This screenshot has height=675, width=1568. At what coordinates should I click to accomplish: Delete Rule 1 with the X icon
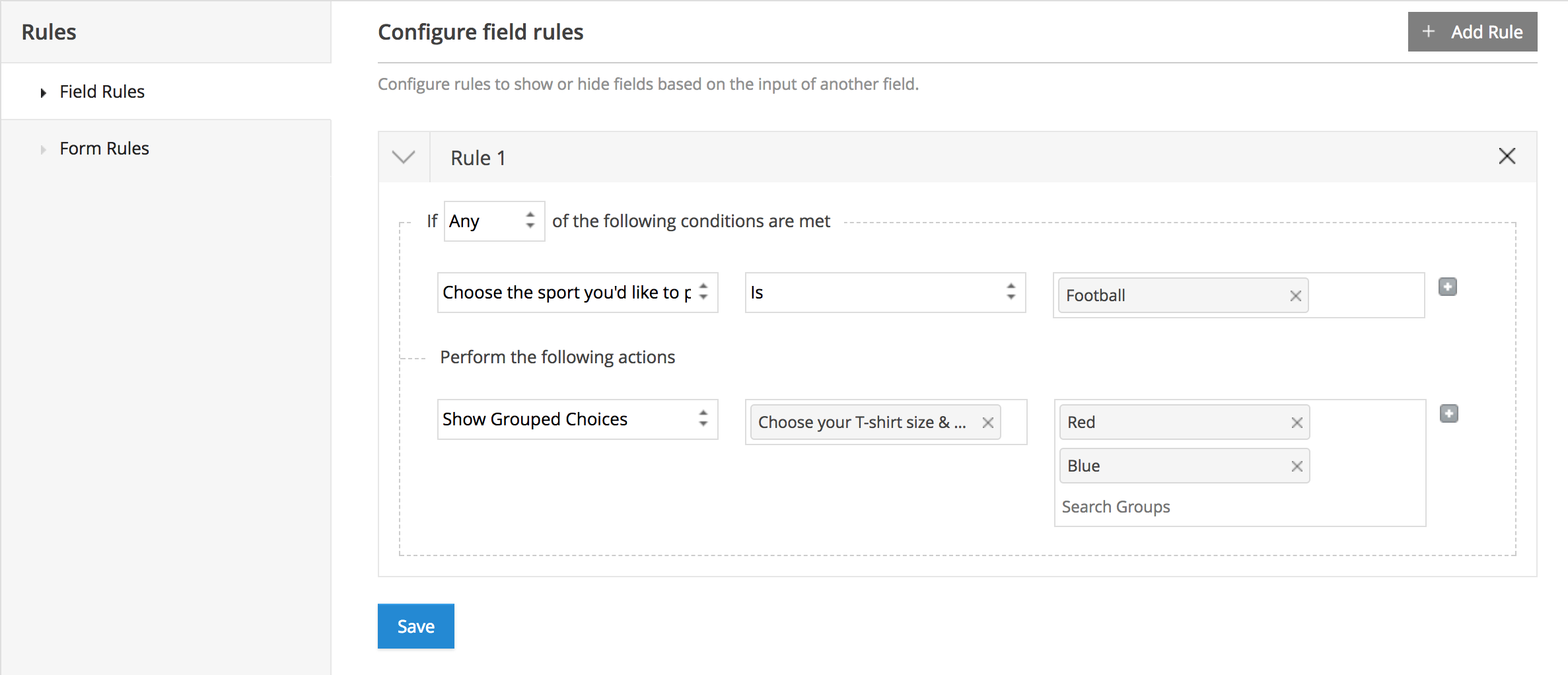1507,157
